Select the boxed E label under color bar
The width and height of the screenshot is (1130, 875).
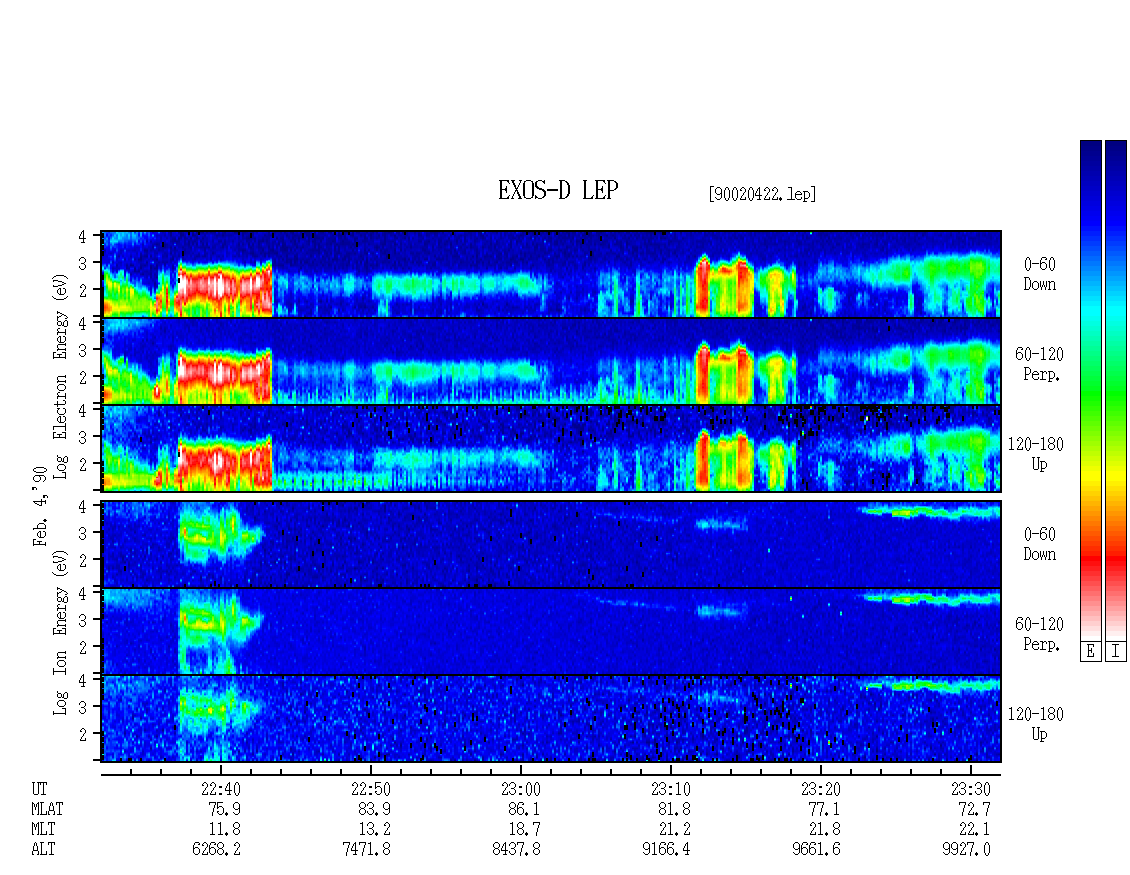point(1090,651)
